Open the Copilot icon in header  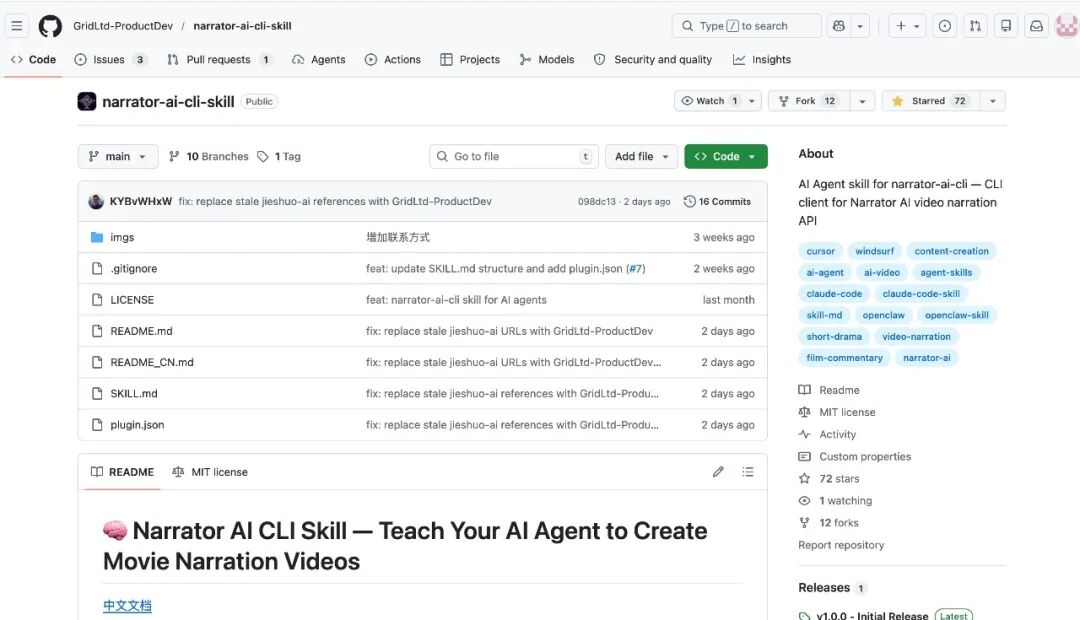pyautogui.click(x=838, y=26)
